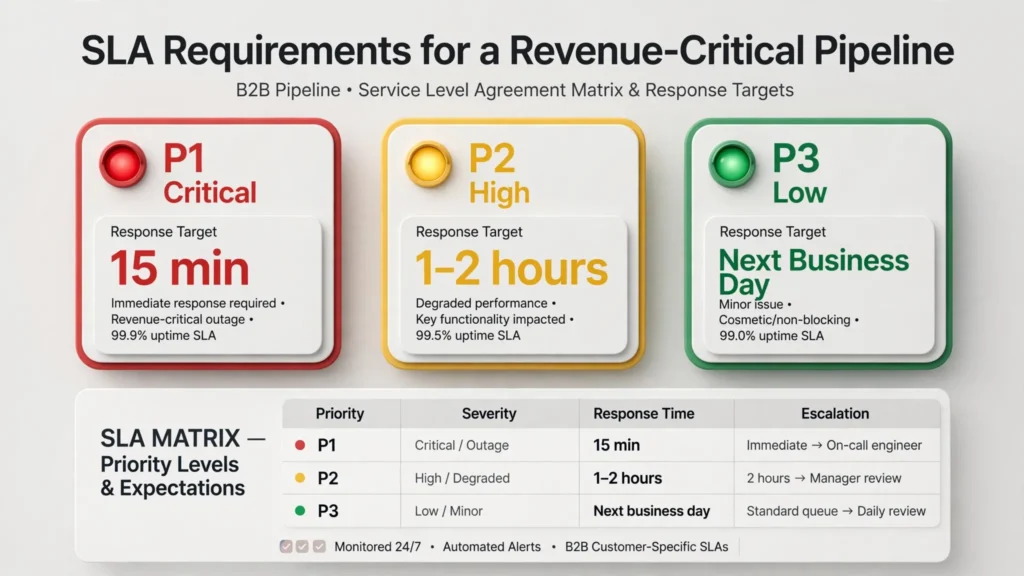Click the large '1–2 hours' response target
This screenshot has width=1024, height=576.
coord(511,268)
